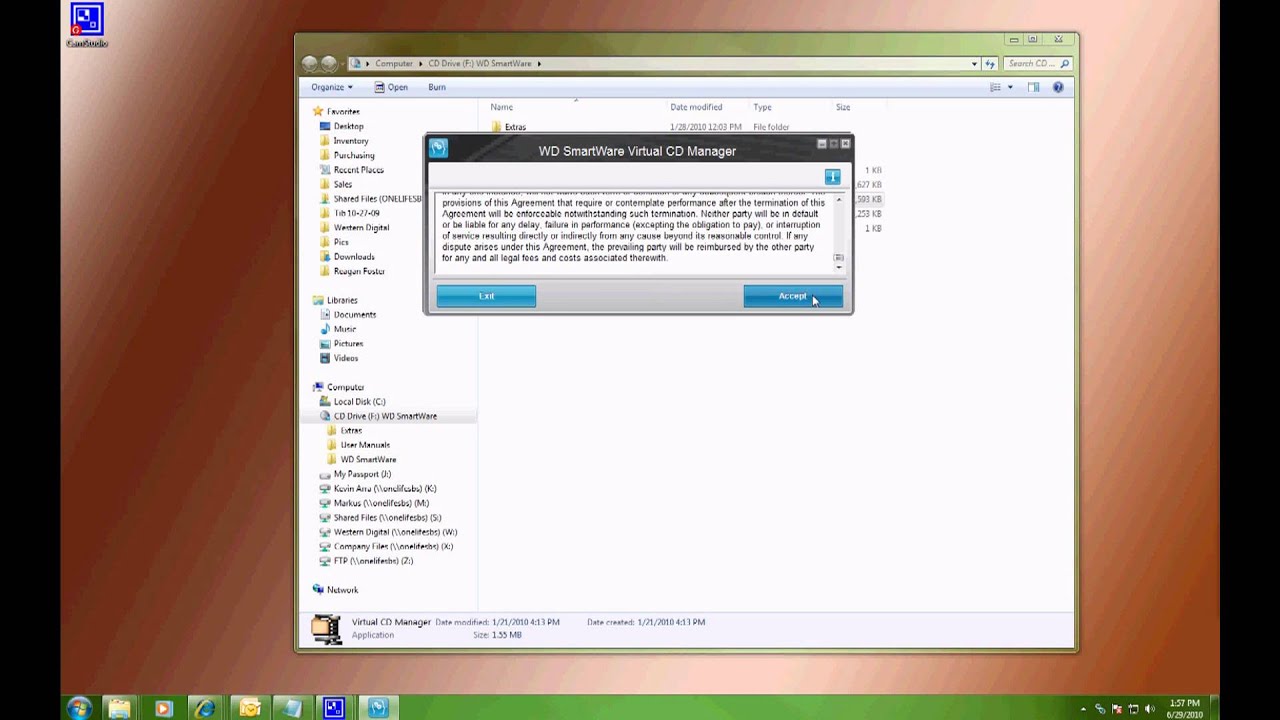Open Explorer help question mark icon
This screenshot has height=720, width=1280.
pyautogui.click(x=1058, y=87)
